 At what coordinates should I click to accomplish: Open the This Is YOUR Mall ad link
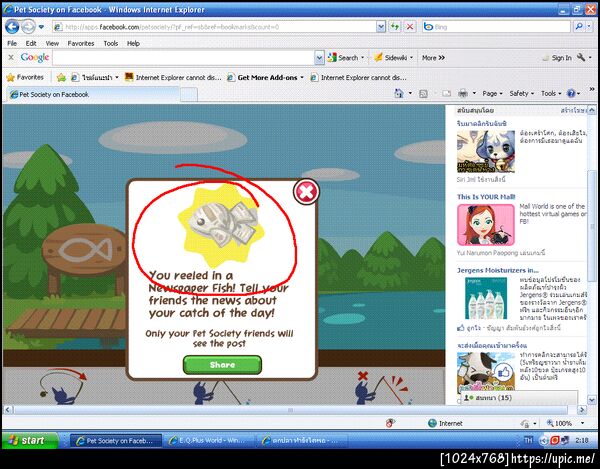(x=486, y=197)
